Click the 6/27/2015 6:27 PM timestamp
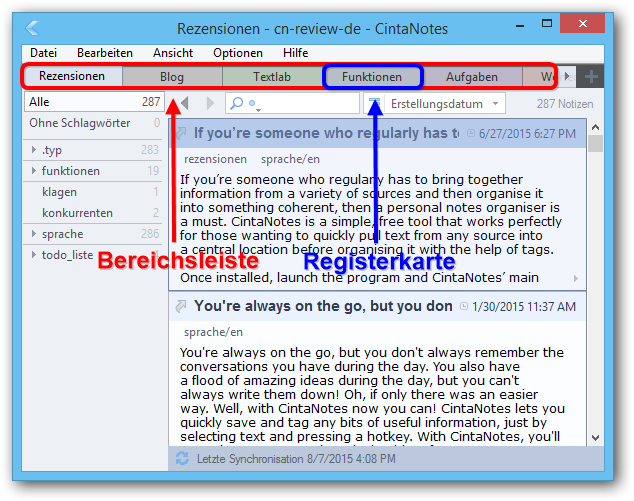634x501 pixels. click(527, 133)
